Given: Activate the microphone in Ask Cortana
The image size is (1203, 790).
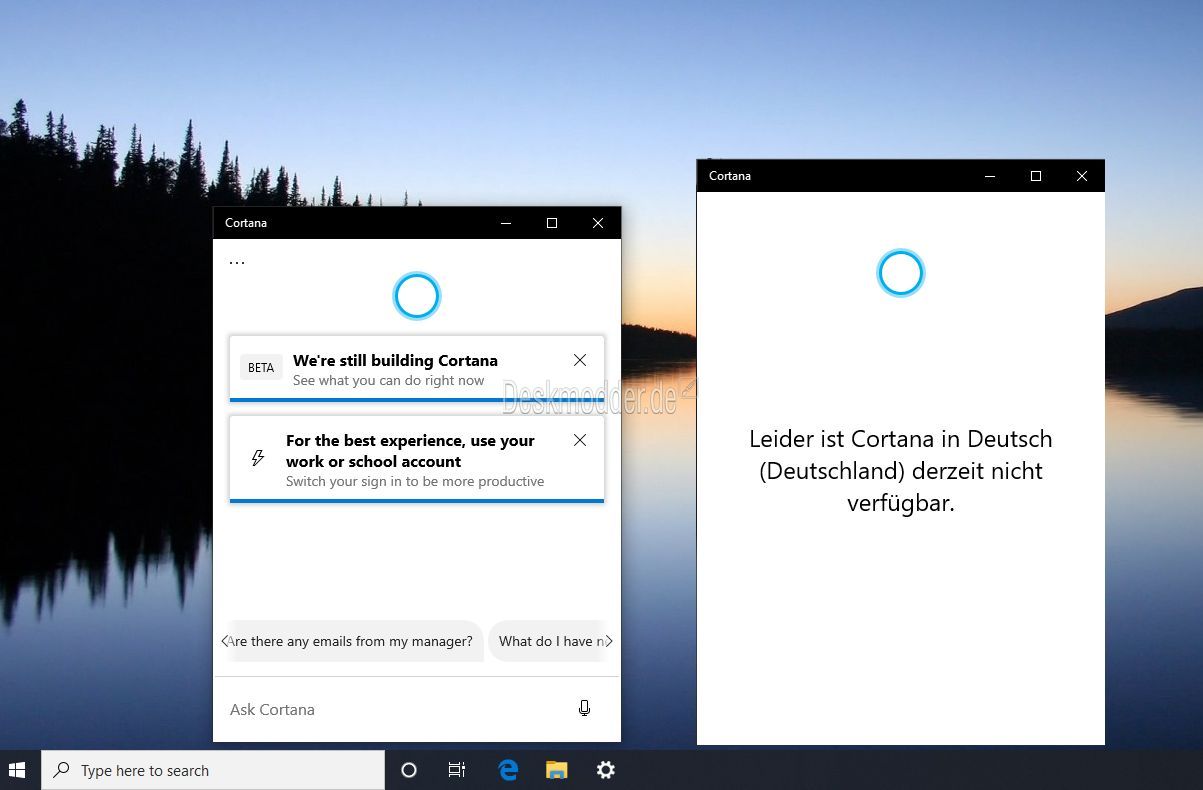Looking at the screenshot, I should click(584, 708).
